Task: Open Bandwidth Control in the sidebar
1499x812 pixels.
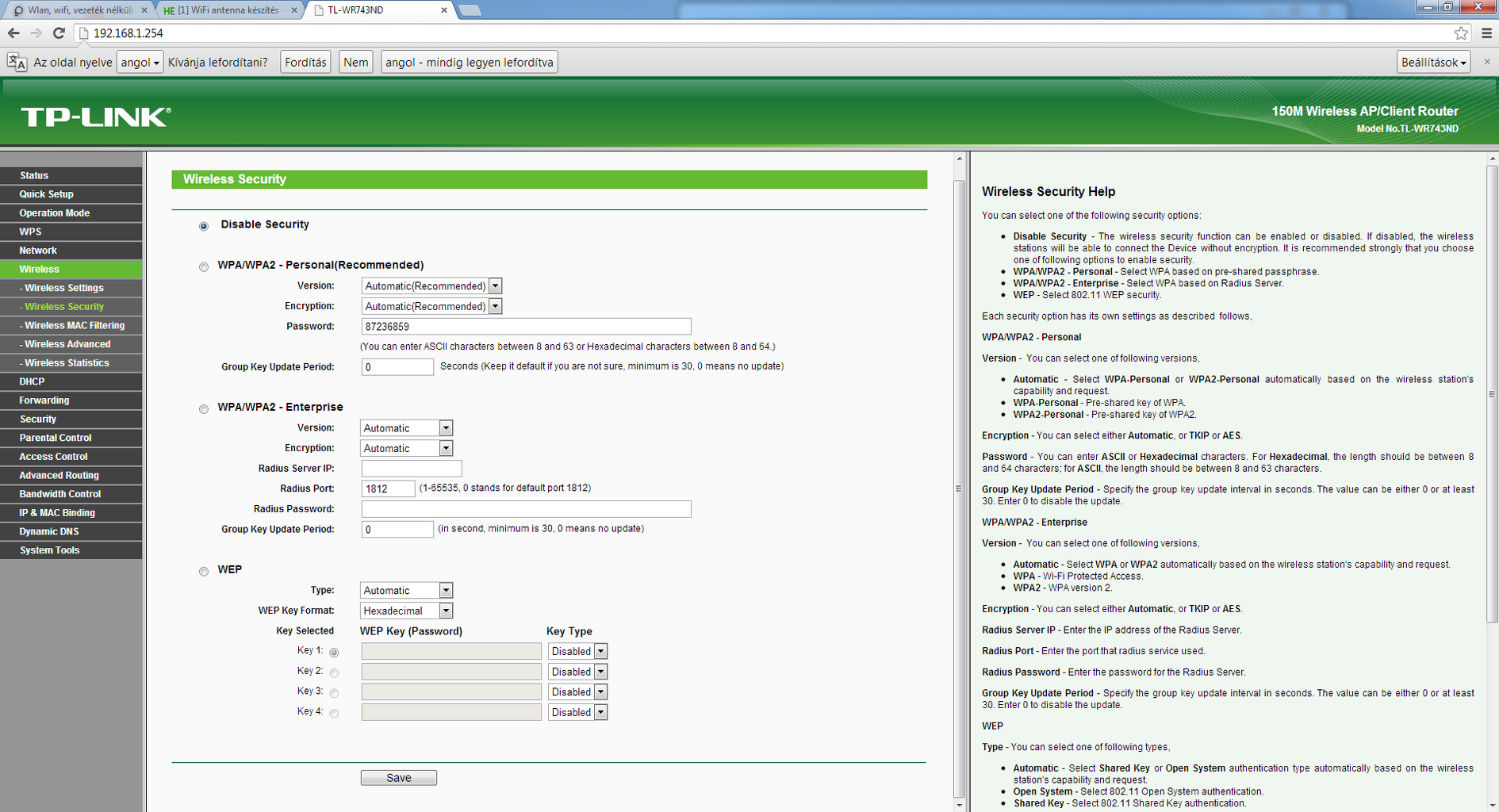Action: pyautogui.click(x=71, y=494)
